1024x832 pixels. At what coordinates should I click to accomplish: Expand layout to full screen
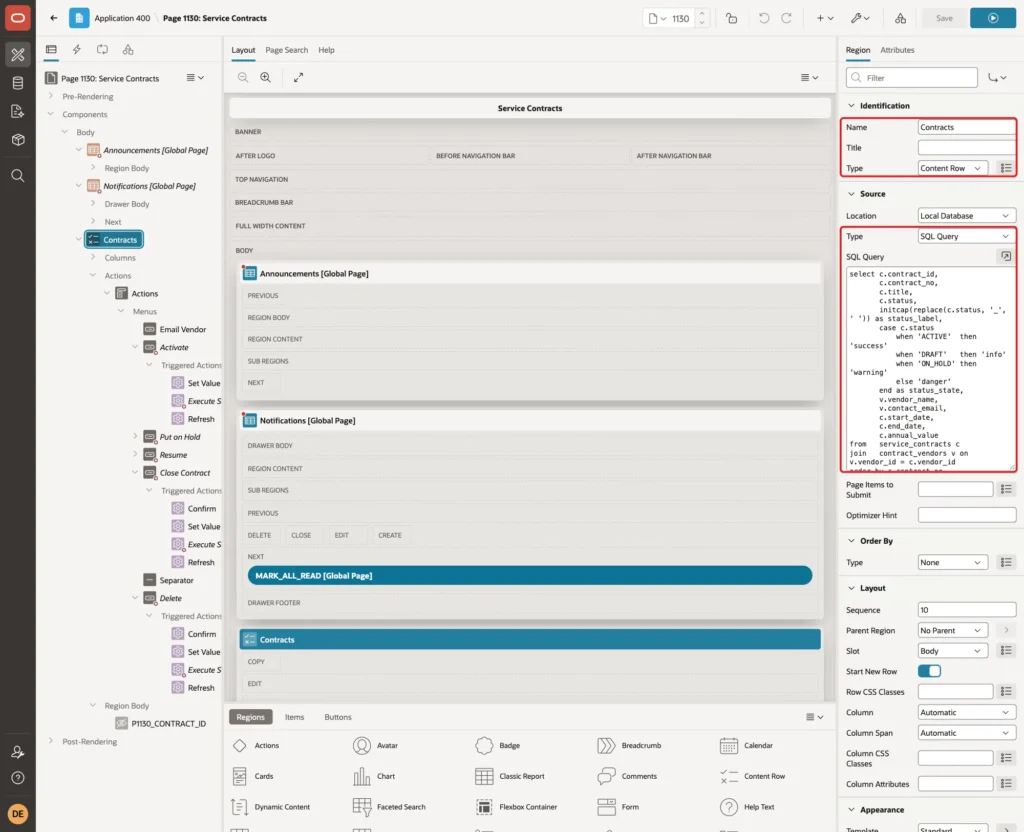point(298,77)
